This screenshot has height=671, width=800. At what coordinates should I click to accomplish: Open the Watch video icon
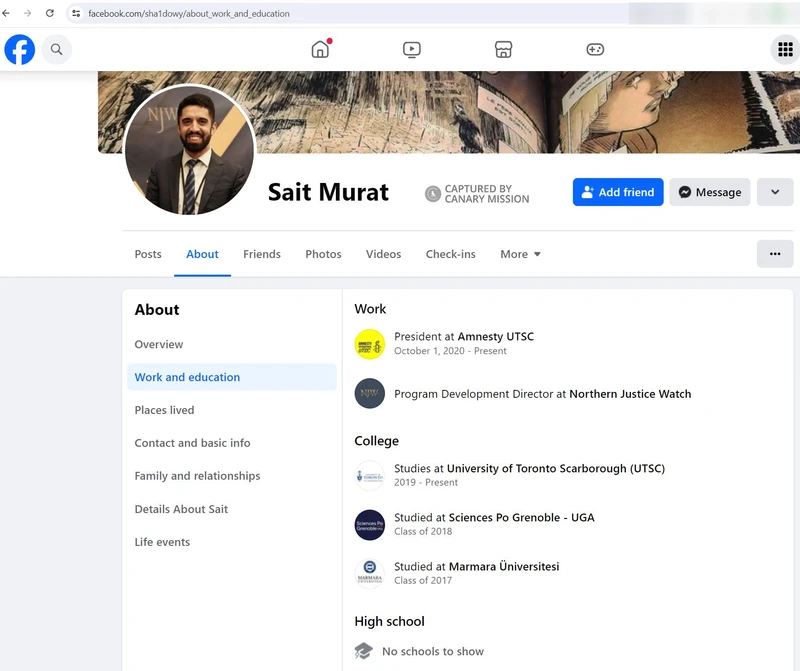pyautogui.click(x=412, y=49)
